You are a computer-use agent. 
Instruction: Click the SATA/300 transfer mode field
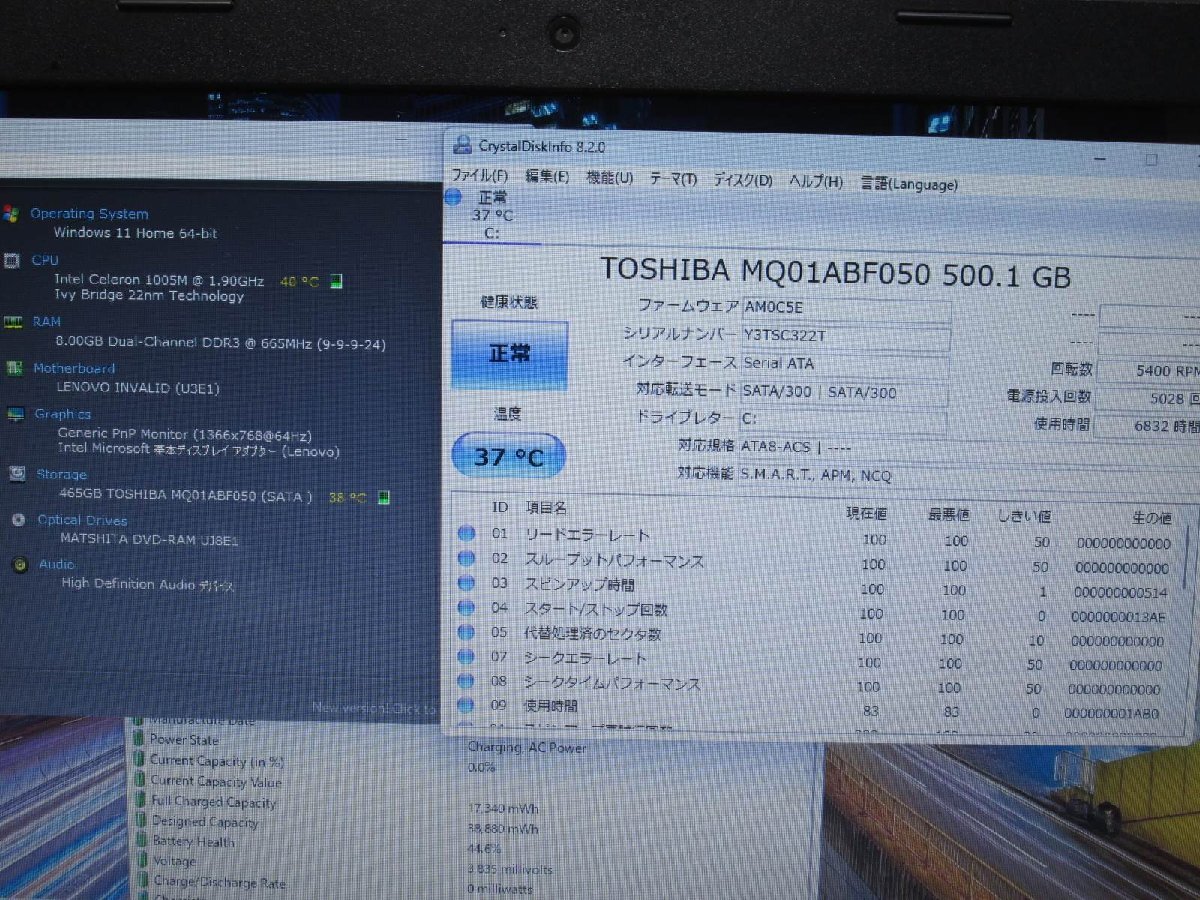[844, 392]
